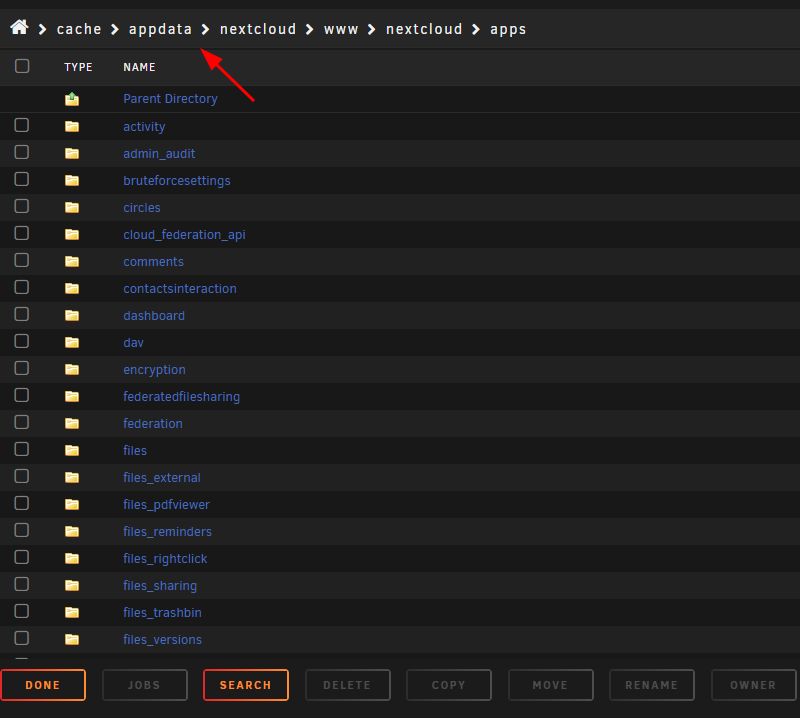Check the box for admin_audit folder
800x718 pixels.
(21, 152)
